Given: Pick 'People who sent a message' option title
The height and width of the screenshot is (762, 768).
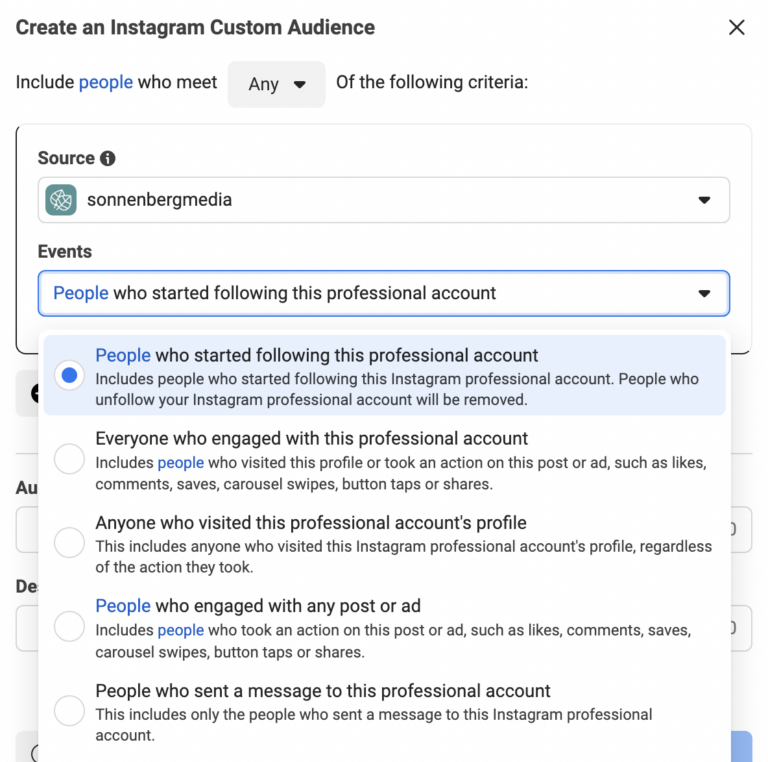Looking at the screenshot, I should [x=322, y=690].
